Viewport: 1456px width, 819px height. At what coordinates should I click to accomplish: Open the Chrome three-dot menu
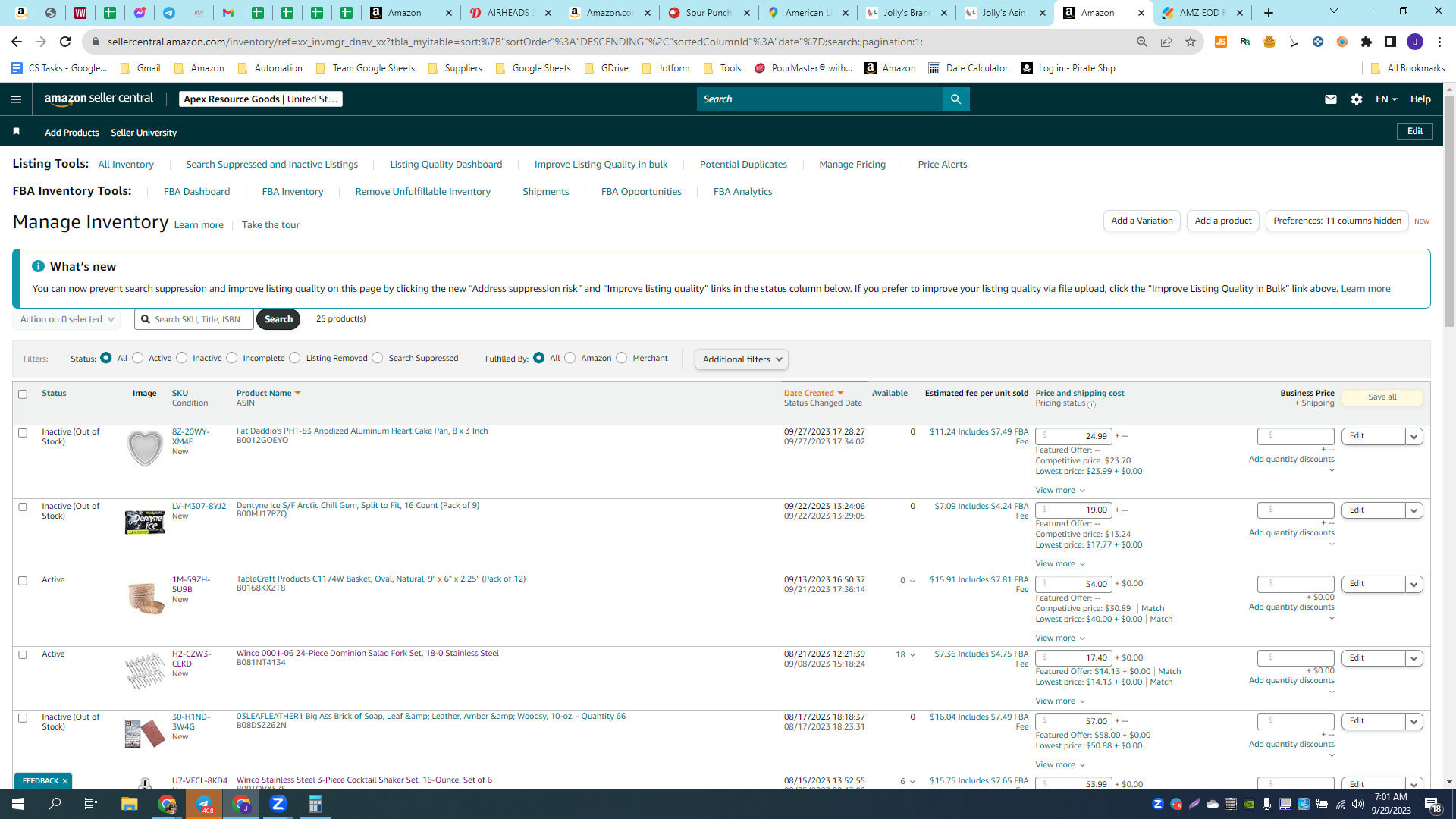coord(1439,42)
